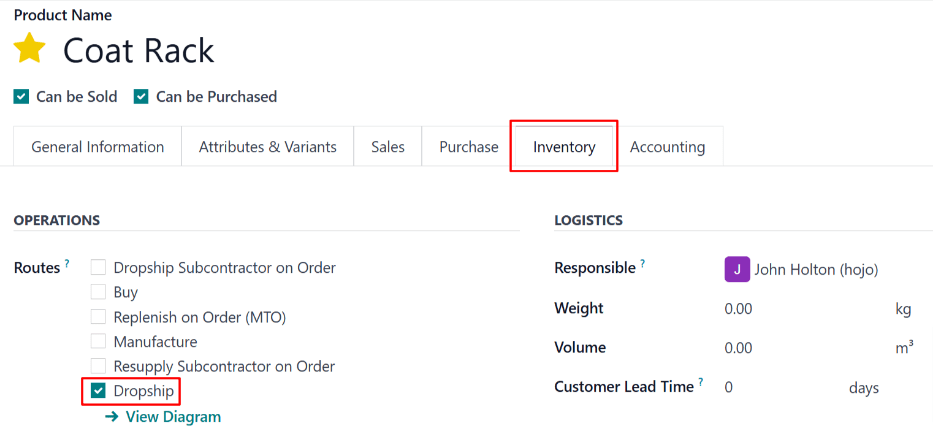The width and height of the screenshot is (933, 441).
Task: Click help icon beside Responsible label
Action: 642,264
